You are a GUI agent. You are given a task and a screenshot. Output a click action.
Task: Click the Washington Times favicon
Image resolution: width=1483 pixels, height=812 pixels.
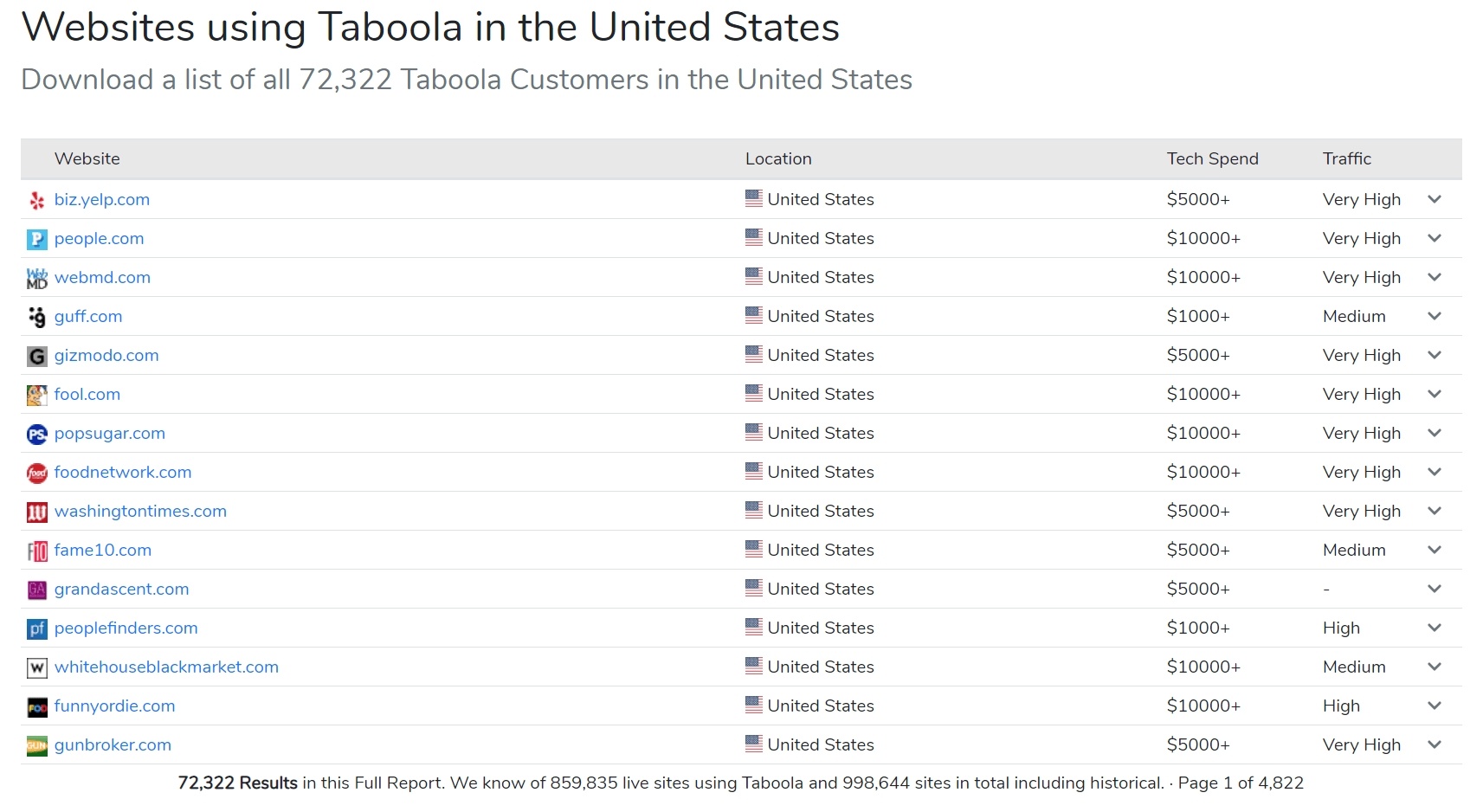click(36, 512)
